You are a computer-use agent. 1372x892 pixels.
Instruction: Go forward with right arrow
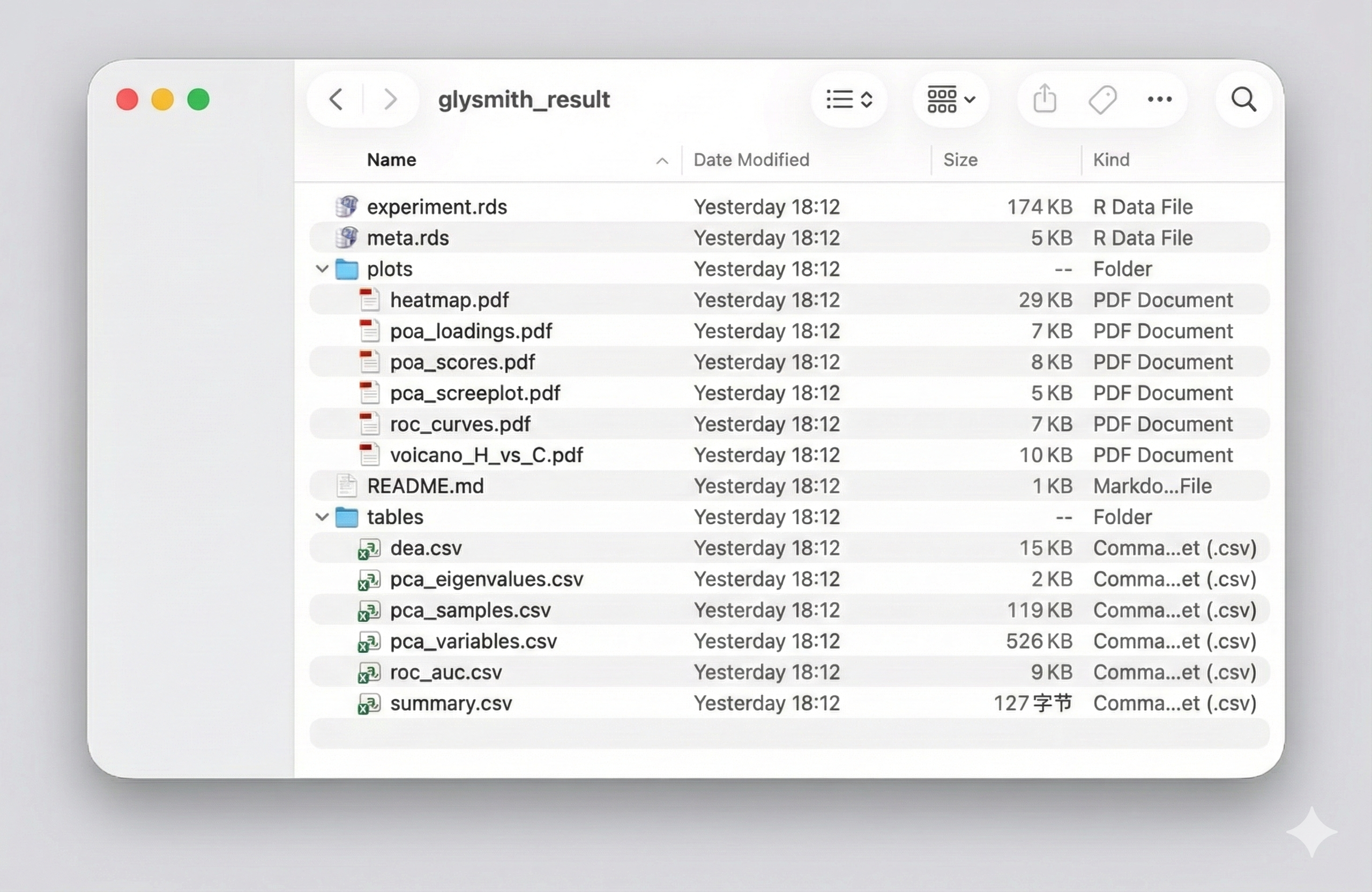point(390,99)
